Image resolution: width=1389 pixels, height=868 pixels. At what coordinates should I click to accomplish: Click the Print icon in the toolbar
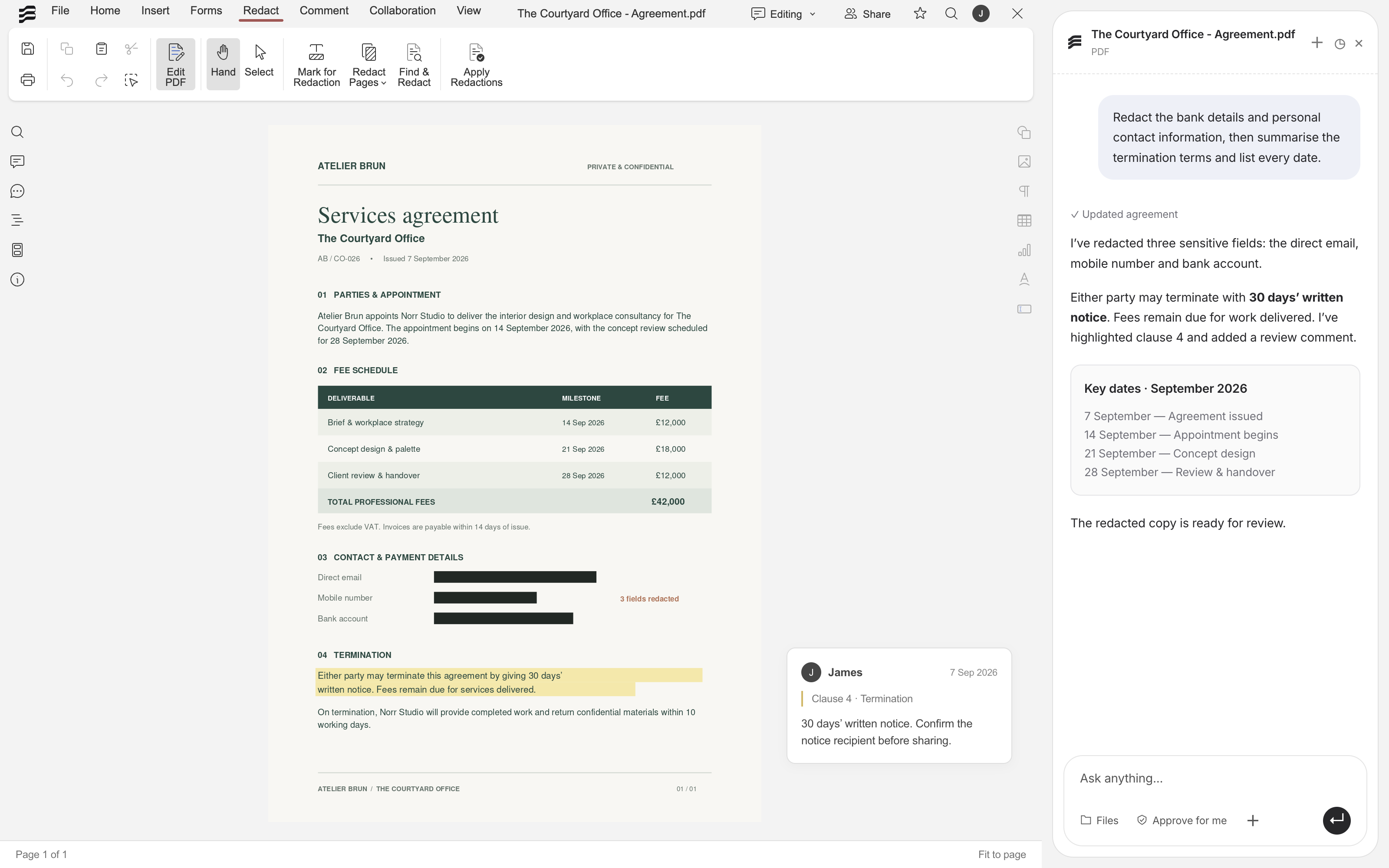tap(27, 80)
